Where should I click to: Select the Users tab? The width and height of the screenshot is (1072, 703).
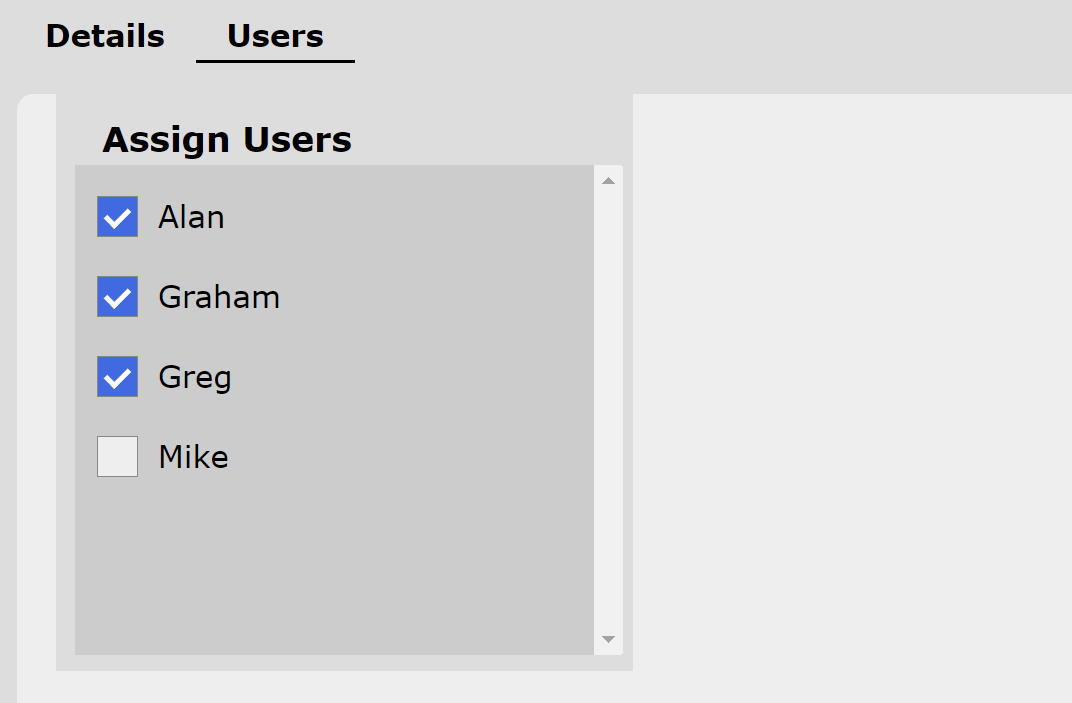point(275,36)
